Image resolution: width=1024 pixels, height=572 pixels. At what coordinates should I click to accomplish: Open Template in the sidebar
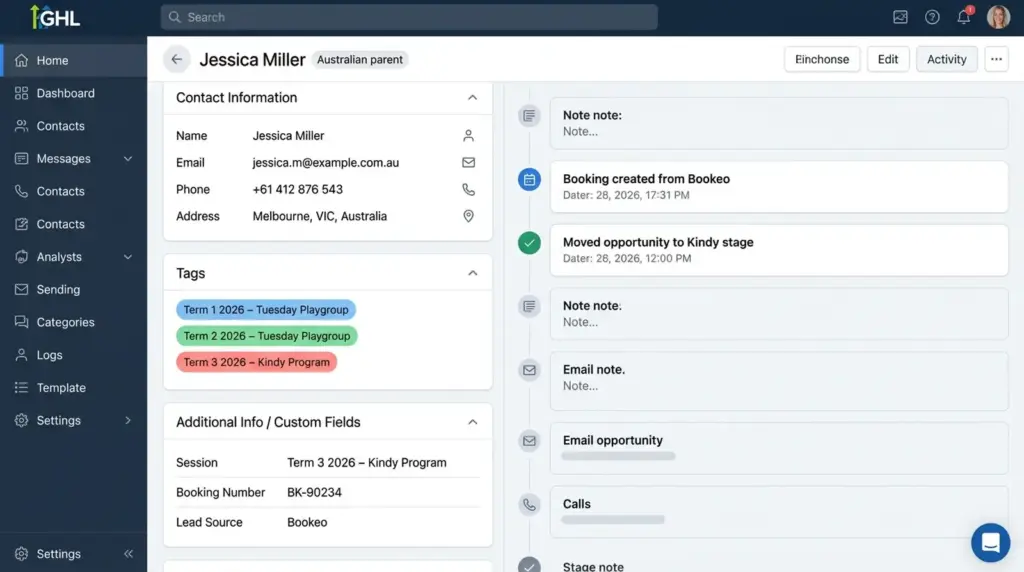(x=74, y=387)
